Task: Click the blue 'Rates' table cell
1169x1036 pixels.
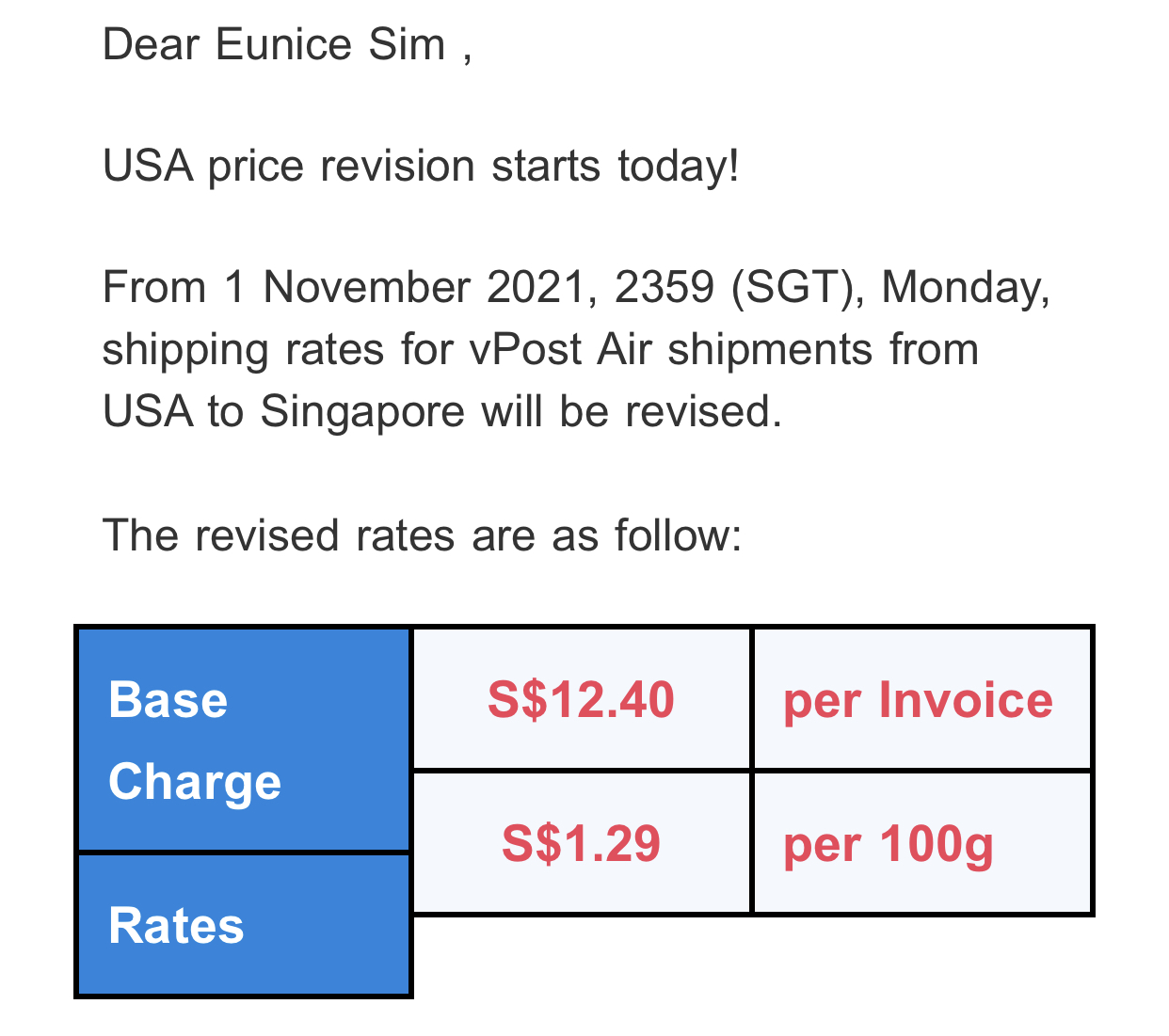Action: (x=244, y=924)
